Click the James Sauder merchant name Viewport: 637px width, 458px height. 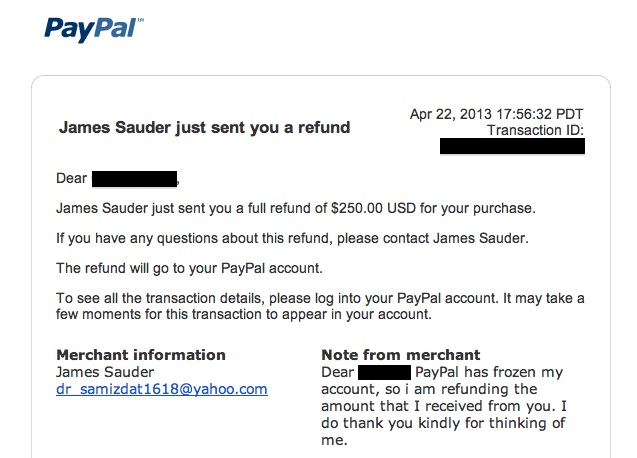coord(105,372)
